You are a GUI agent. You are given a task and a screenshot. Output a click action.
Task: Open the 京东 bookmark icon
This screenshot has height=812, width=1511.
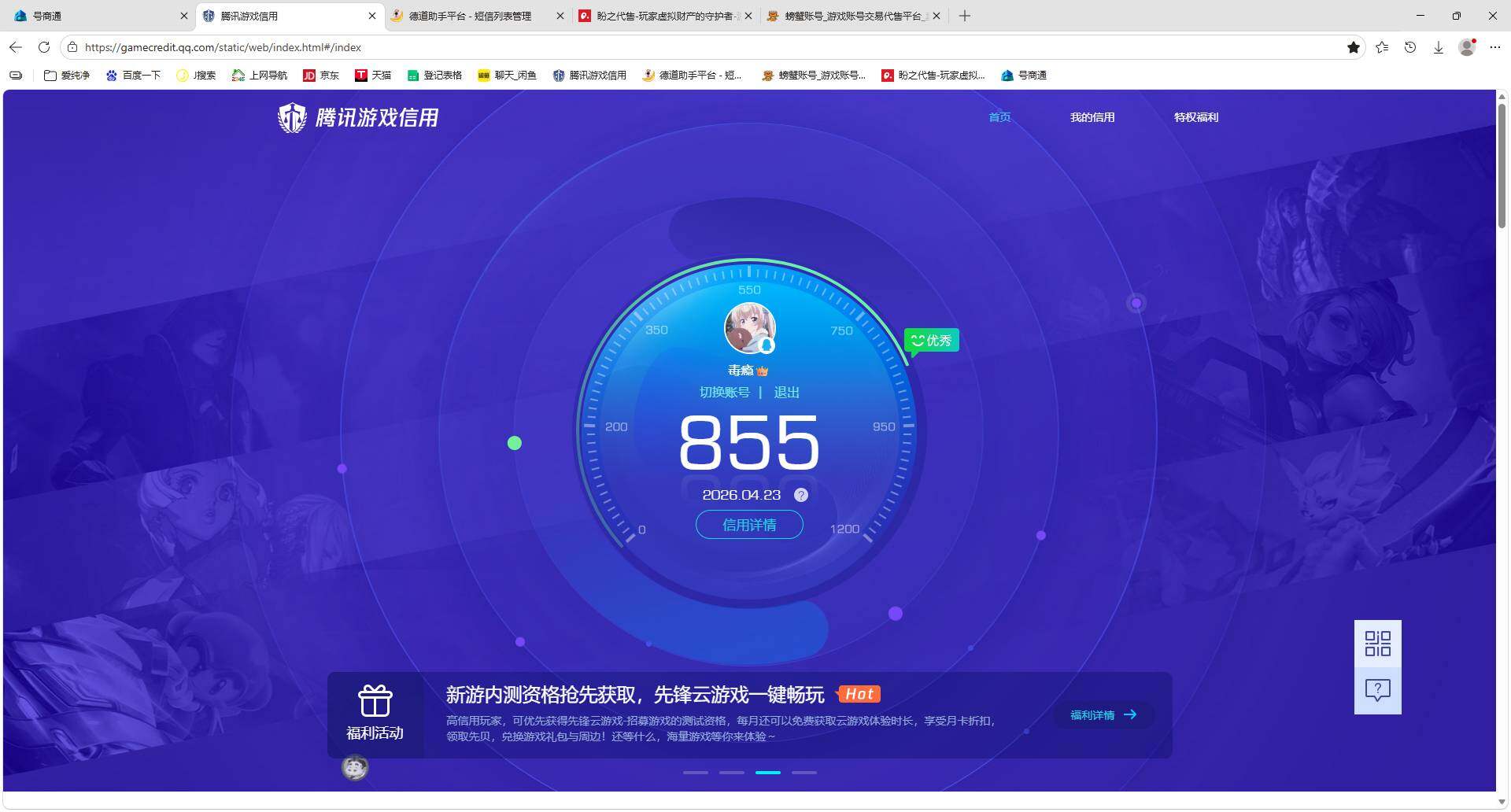click(x=310, y=76)
